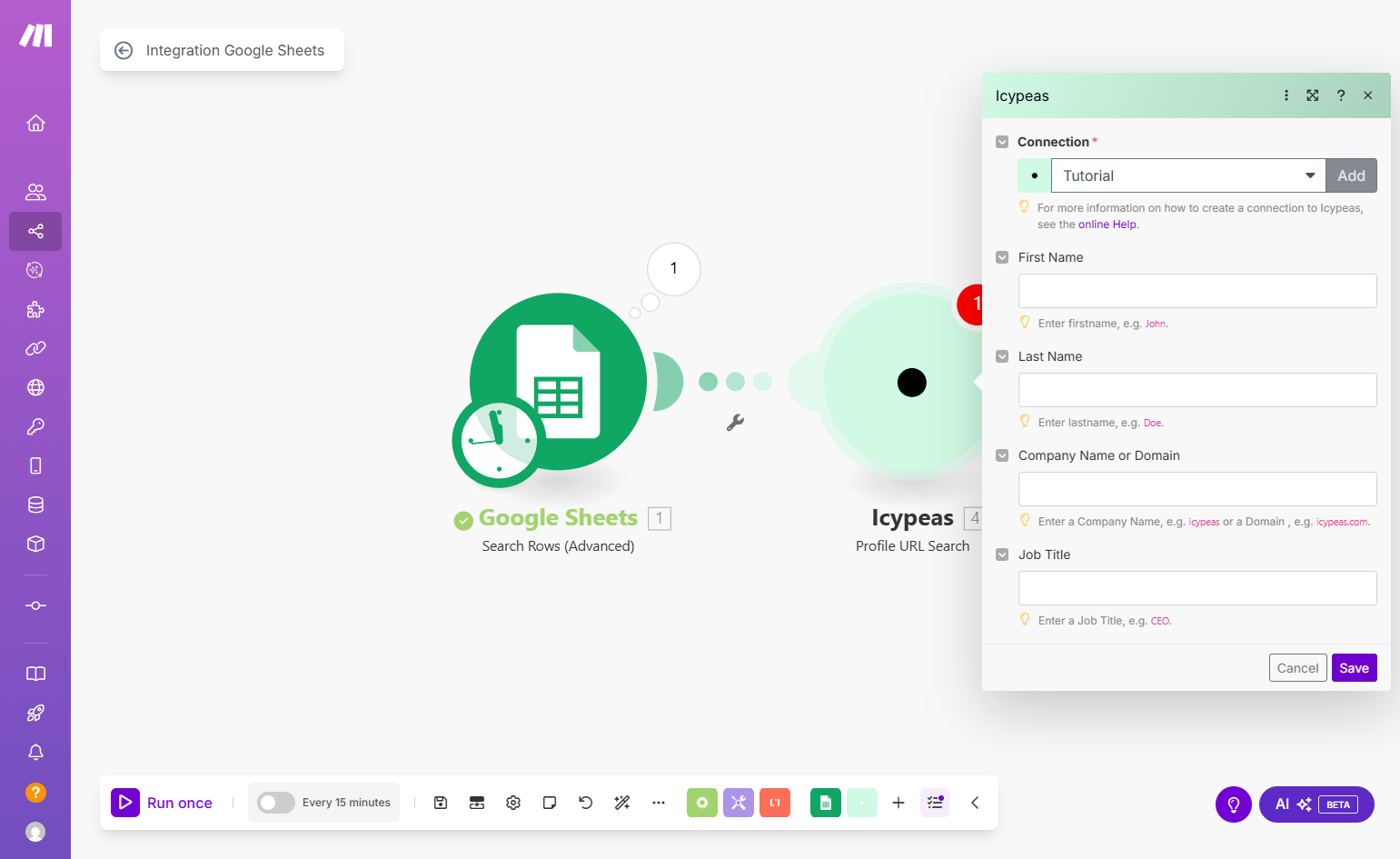The image size is (1400, 859).
Task: Toggle the Connection field checkbox
Action: point(1002,142)
